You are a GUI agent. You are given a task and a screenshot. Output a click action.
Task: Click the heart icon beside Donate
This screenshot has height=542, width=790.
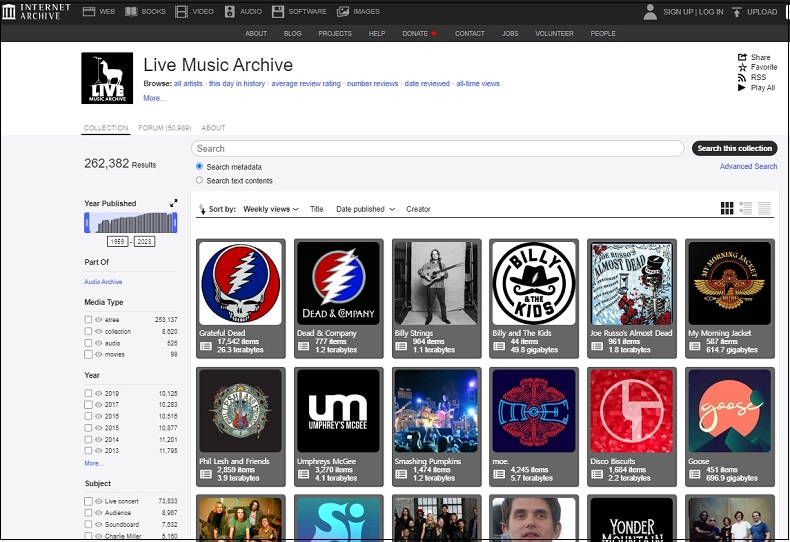click(434, 34)
